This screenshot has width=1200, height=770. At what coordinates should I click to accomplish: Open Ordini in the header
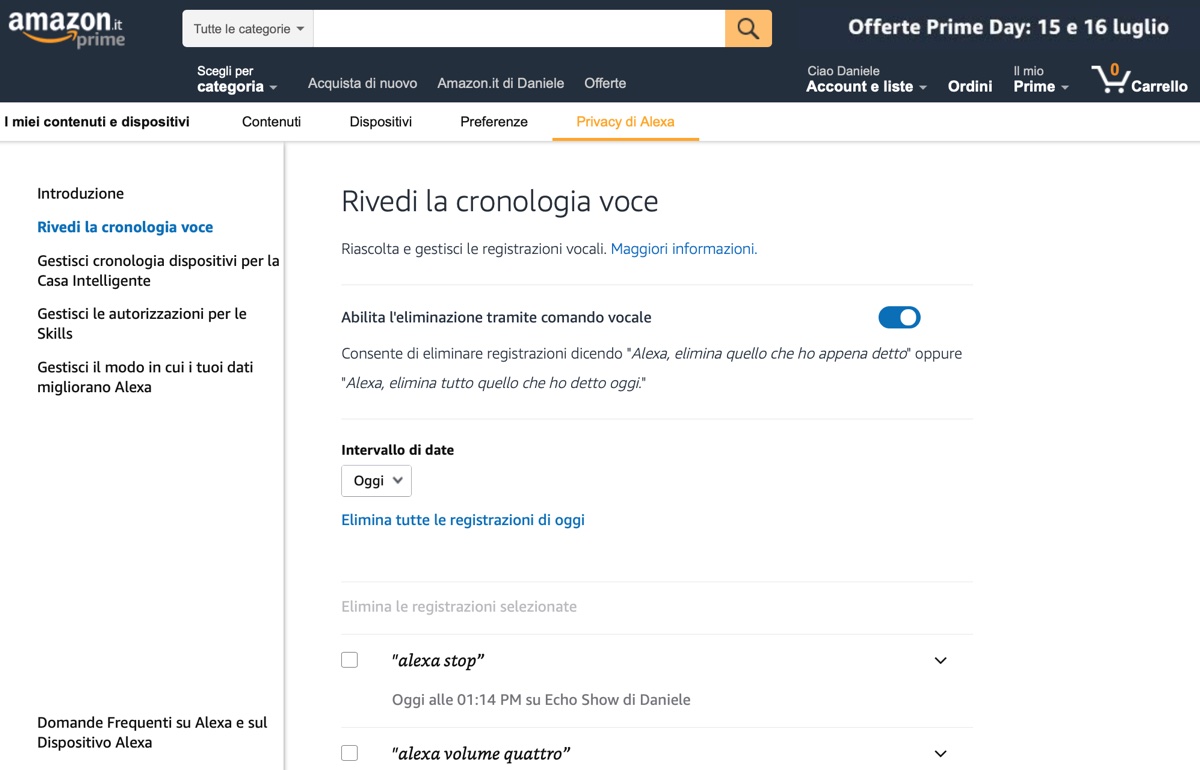[970, 86]
